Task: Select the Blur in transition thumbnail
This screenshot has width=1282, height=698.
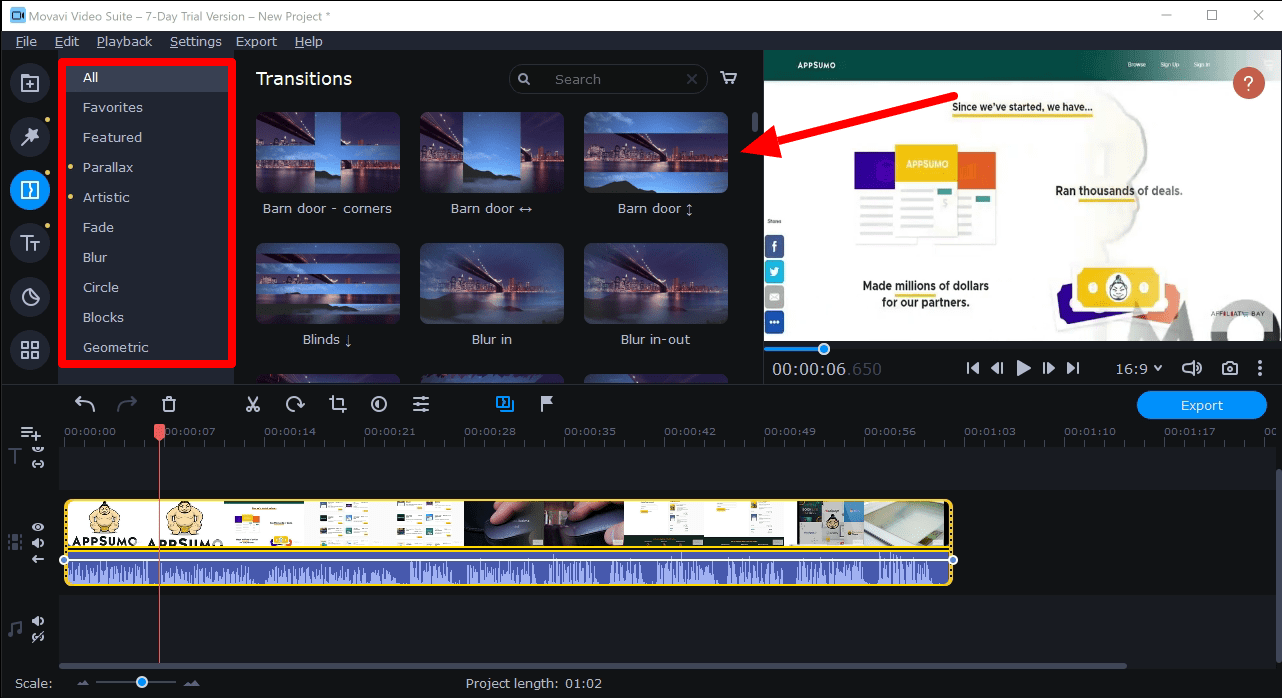Action: pyautogui.click(x=492, y=283)
